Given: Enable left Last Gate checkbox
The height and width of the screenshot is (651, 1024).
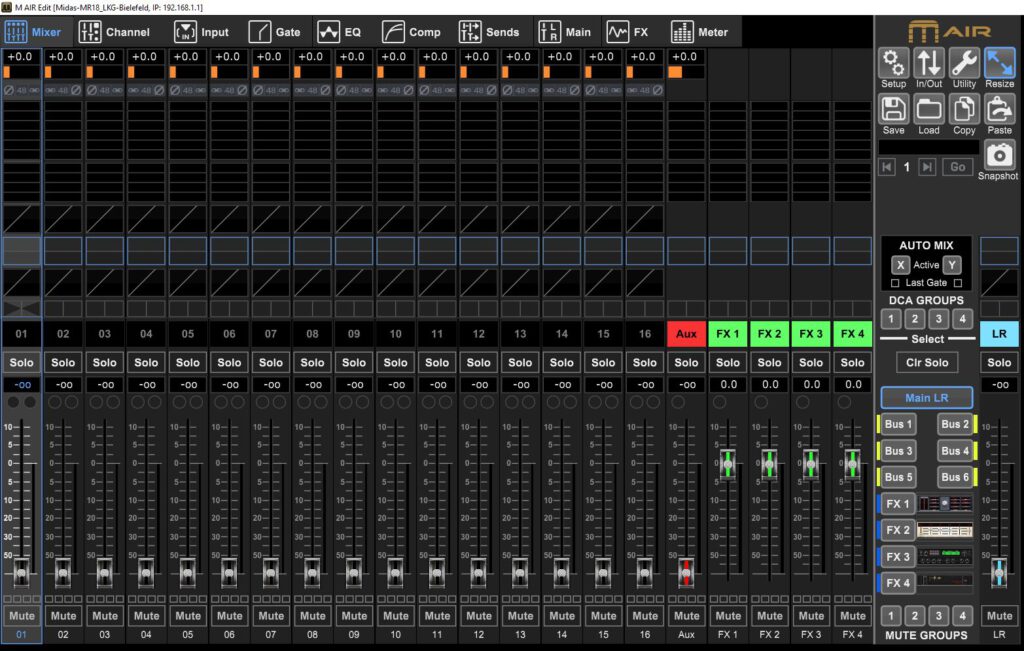Looking at the screenshot, I should click(x=895, y=283).
